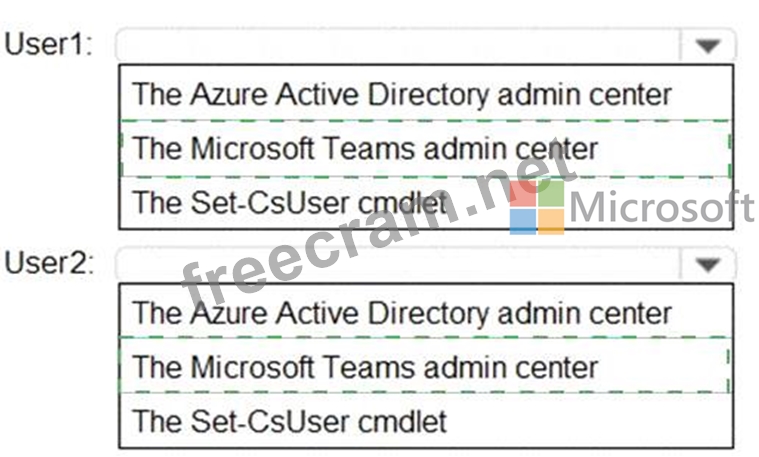Image resolution: width=759 pixels, height=457 pixels.
Task: Select Azure Active Directory admin center for User2
Action: (402, 313)
